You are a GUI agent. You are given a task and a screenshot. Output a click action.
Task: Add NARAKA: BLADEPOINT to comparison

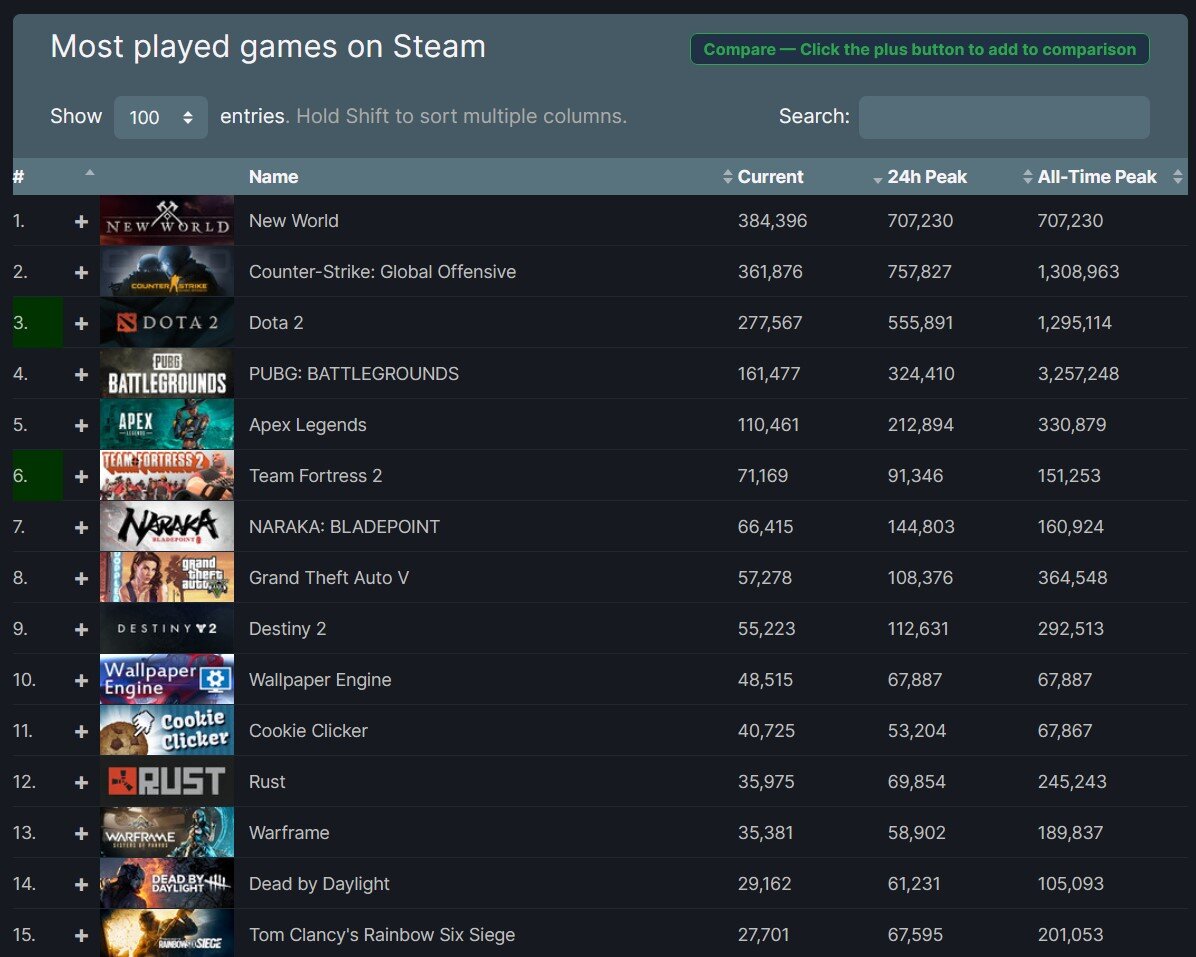pyautogui.click(x=82, y=528)
